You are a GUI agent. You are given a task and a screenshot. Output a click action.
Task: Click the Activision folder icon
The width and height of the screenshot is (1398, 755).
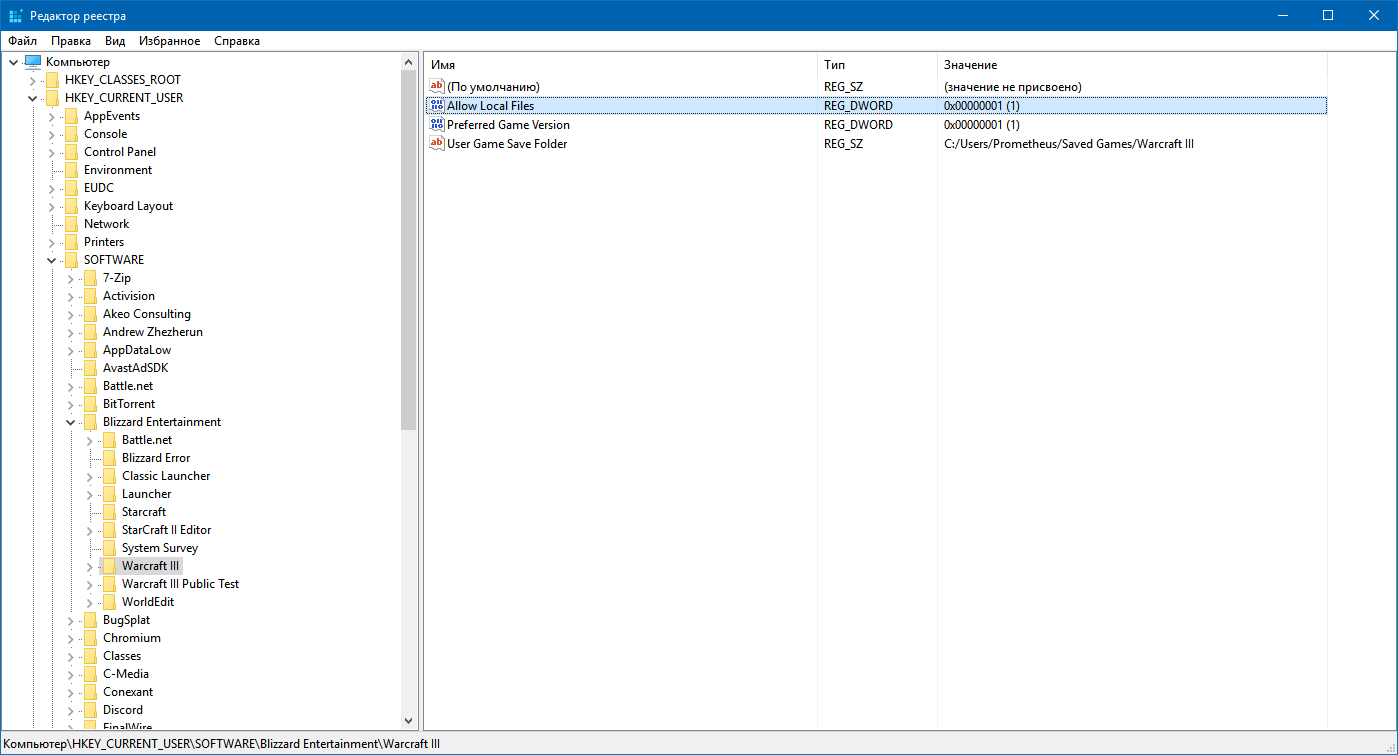(90, 296)
